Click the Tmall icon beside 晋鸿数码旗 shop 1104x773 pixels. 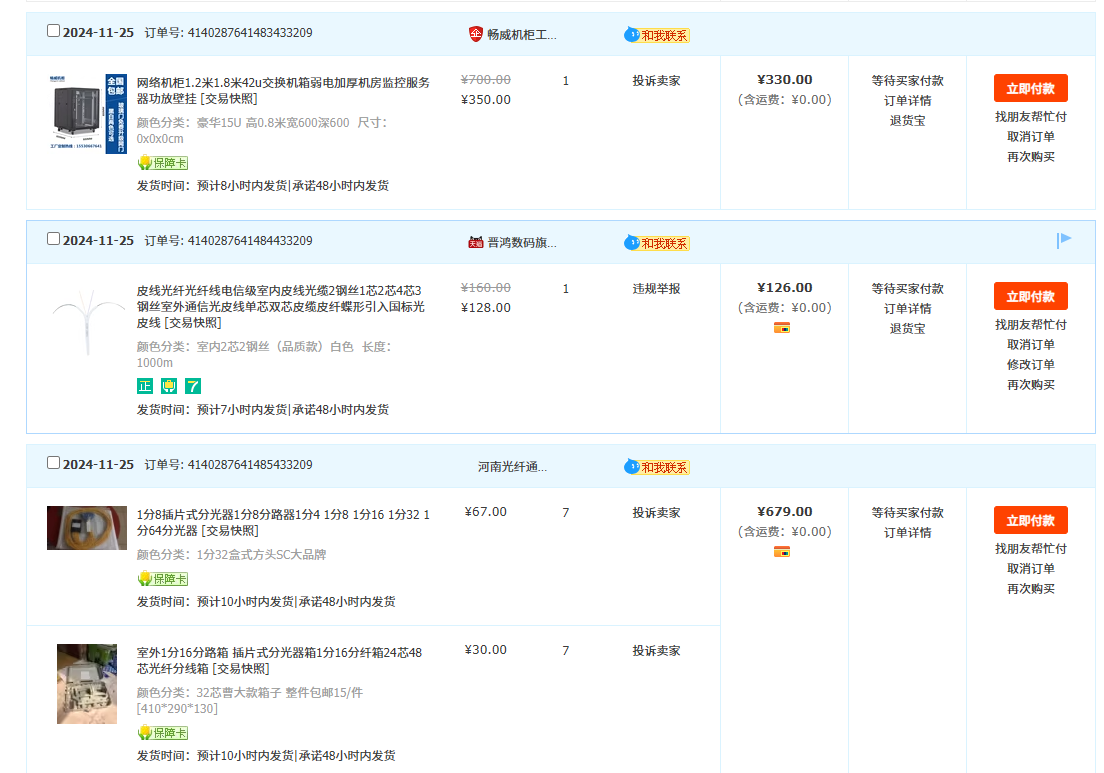pos(476,242)
